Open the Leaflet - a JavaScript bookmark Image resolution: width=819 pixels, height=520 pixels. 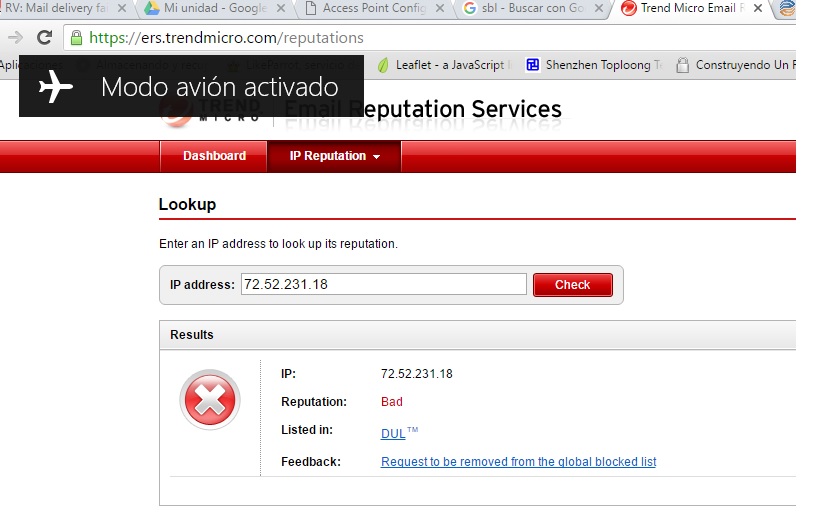[446, 65]
